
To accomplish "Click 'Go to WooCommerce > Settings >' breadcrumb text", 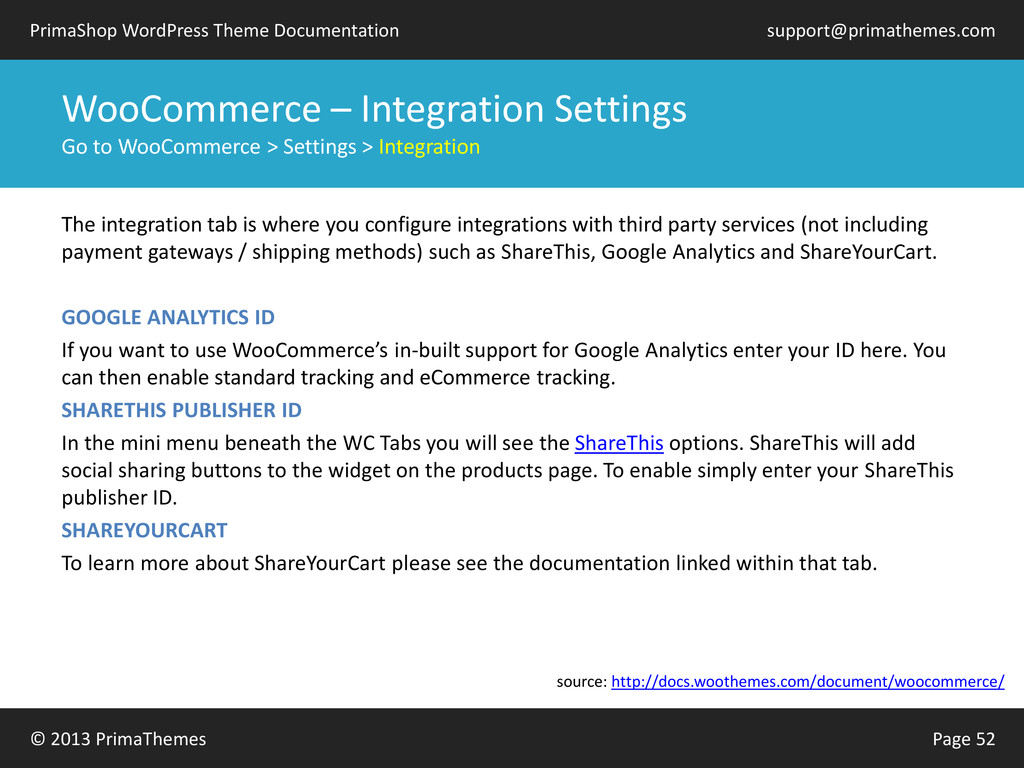I will [217, 147].
